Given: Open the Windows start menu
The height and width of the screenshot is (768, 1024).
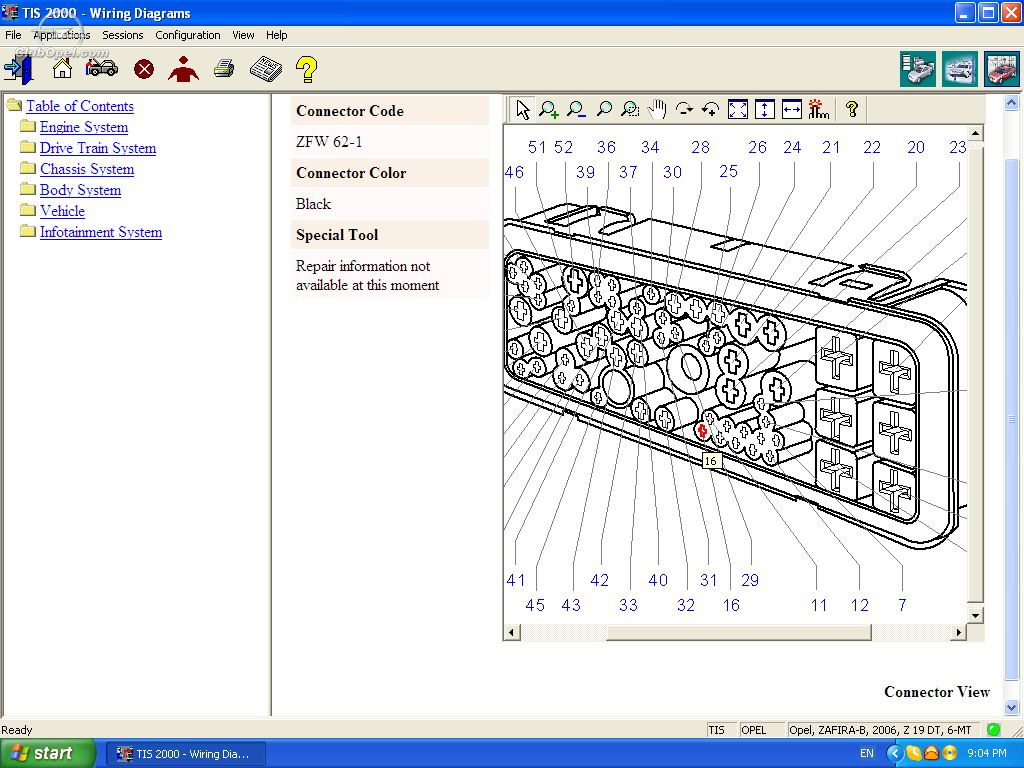Looking at the screenshot, I should click(48, 754).
